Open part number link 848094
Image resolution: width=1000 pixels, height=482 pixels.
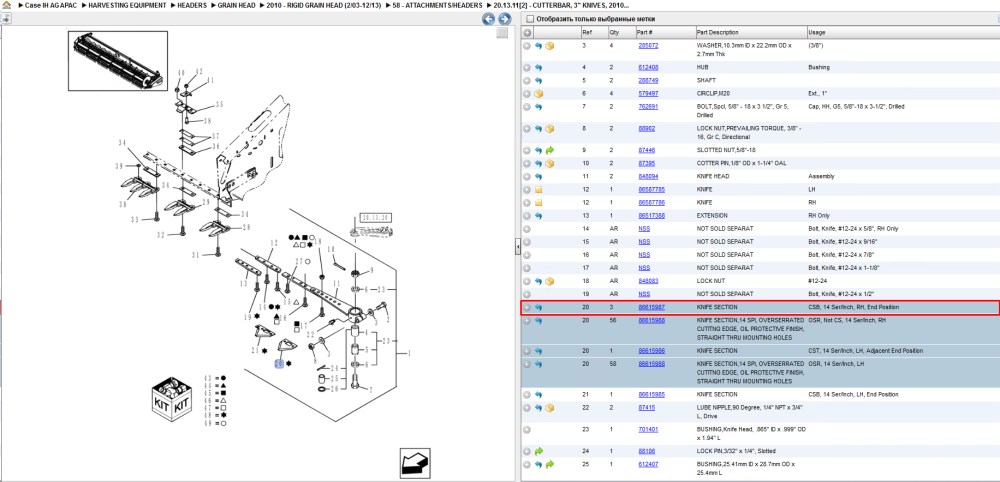(648, 177)
